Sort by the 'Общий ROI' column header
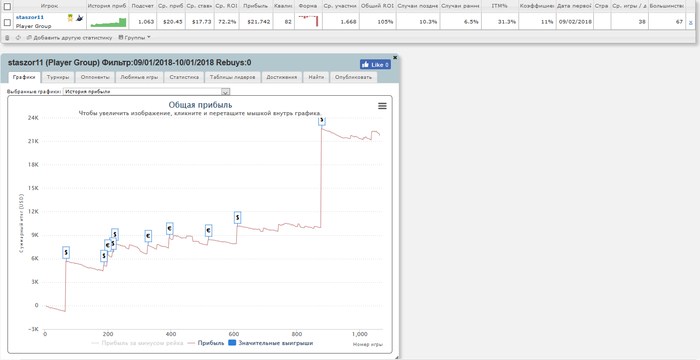This screenshot has height=360, width=700. click(x=377, y=7)
